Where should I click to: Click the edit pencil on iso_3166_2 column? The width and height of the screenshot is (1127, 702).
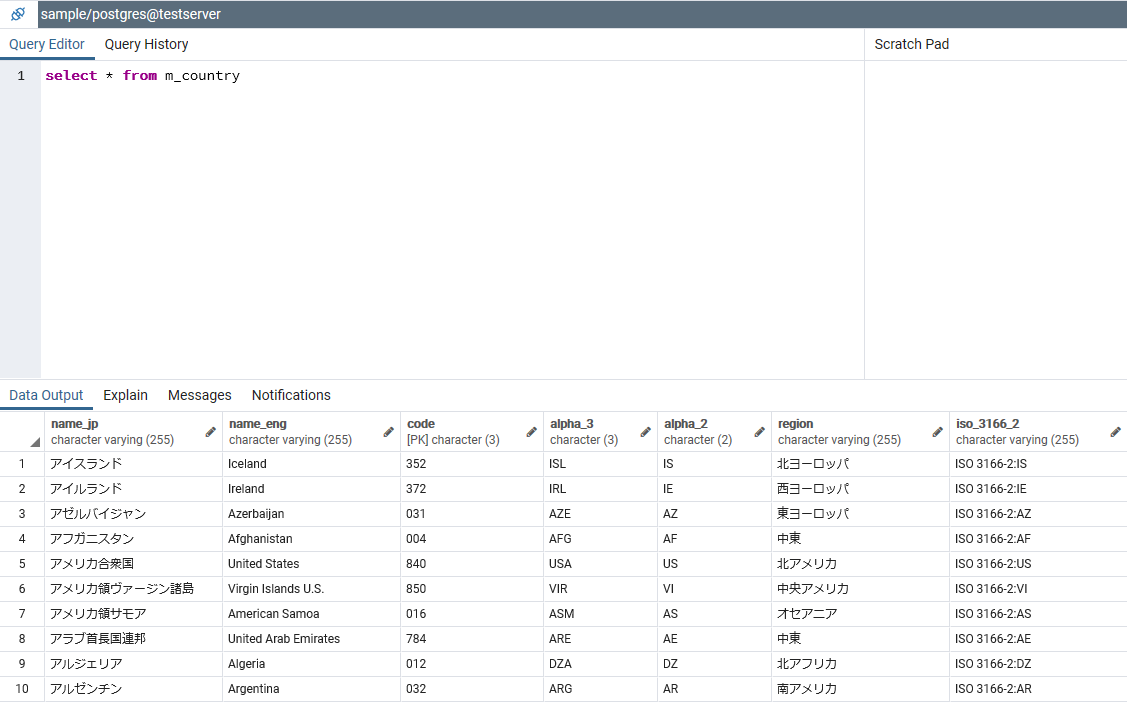tap(1114, 431)
